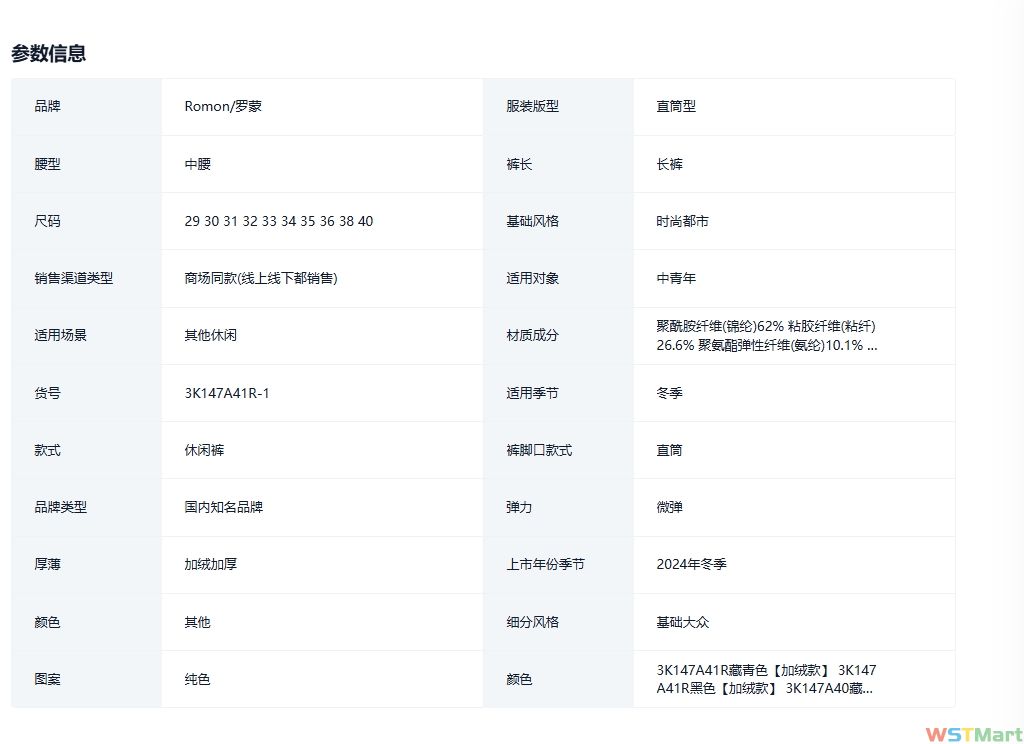
Task: Click the 货号 value 3K147A41R-1
Action: [x=227, y=393]
